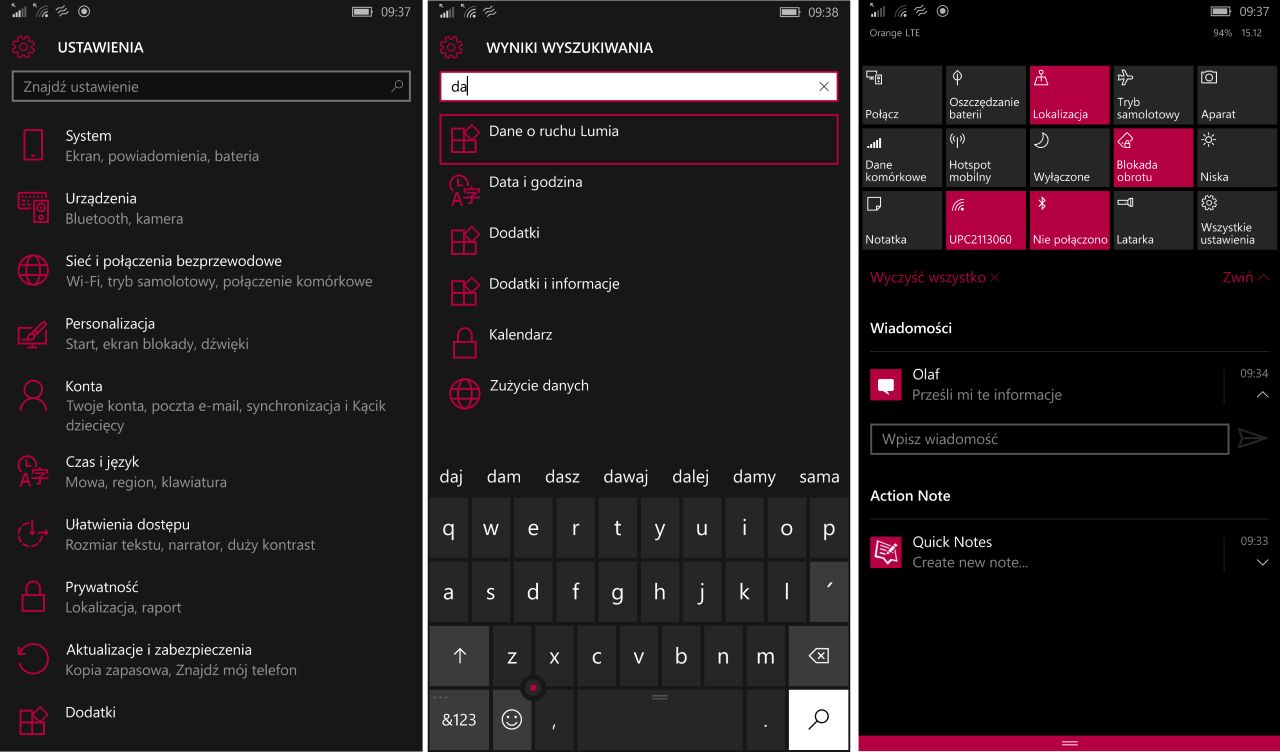Collapse quick actions with Zwiń

click(x=1245, y=277)
